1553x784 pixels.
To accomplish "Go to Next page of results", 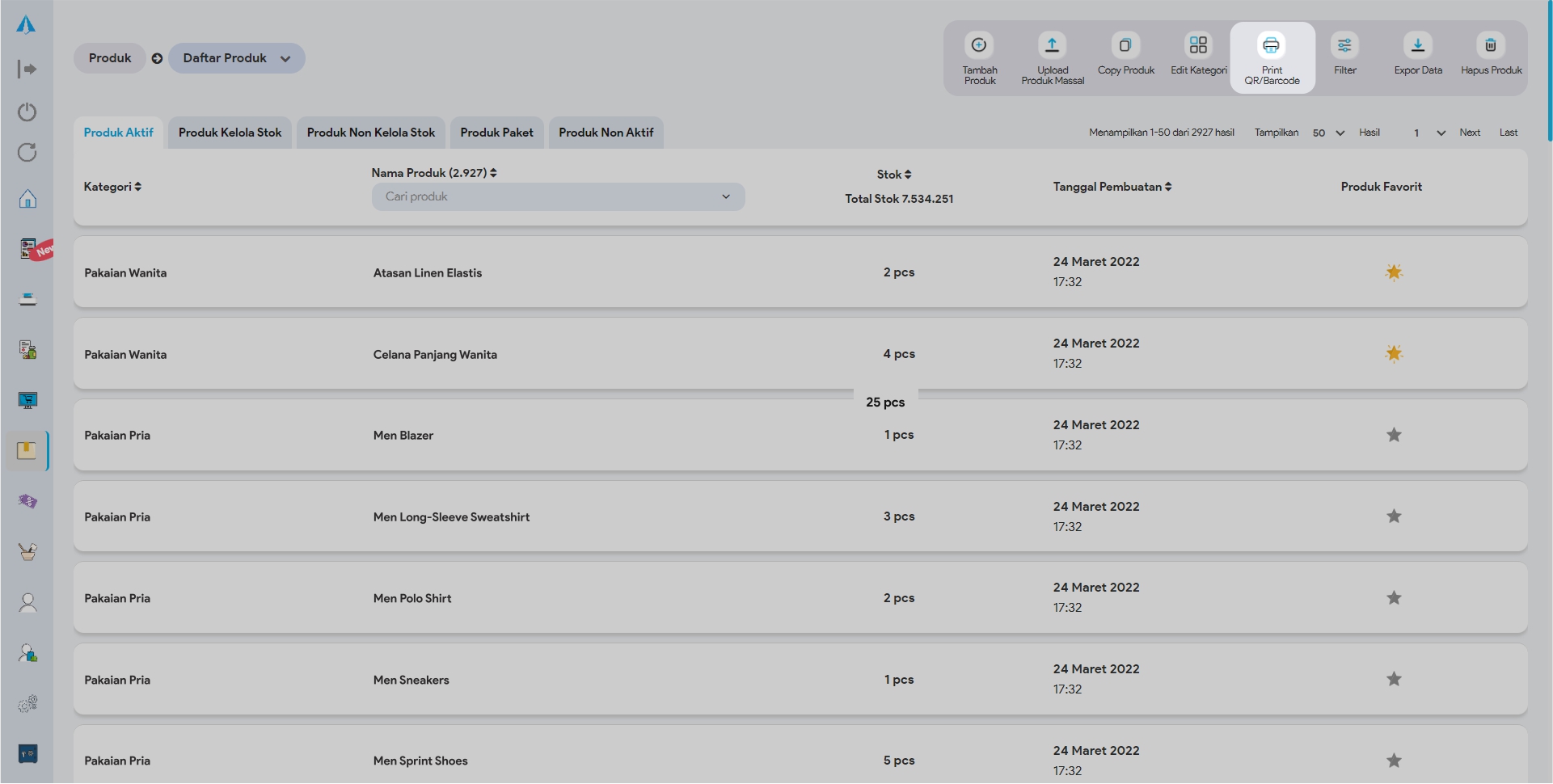I will [1469, 133].
